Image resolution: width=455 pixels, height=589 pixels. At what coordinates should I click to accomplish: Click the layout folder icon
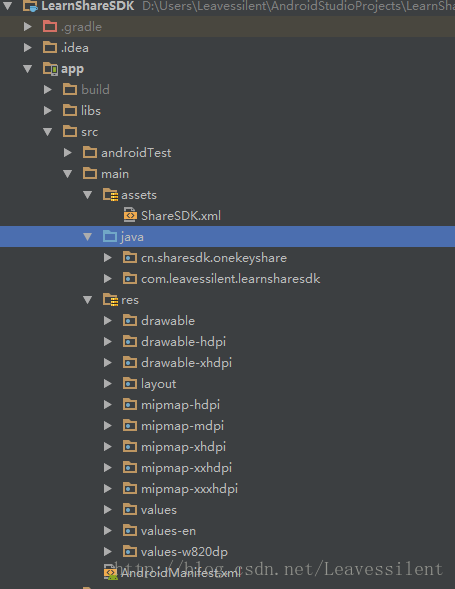click(x=130, y=384)
